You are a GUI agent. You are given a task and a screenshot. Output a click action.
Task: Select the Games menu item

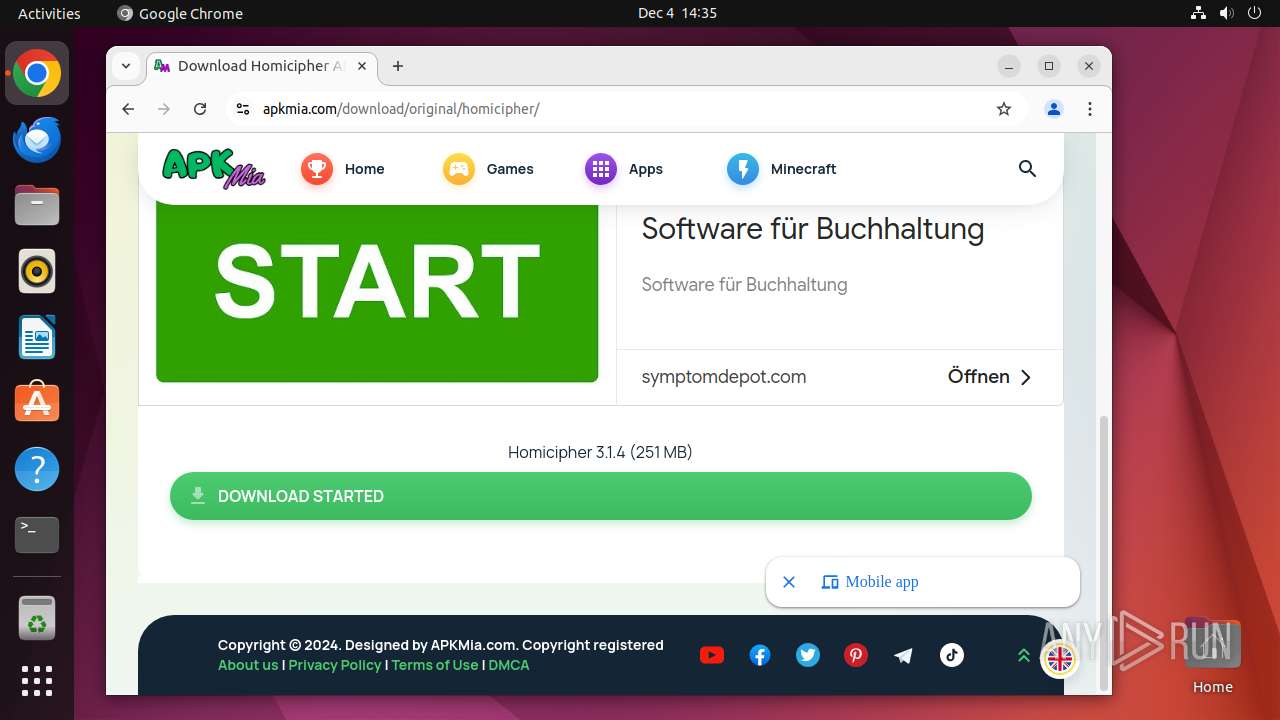point(510,169)
